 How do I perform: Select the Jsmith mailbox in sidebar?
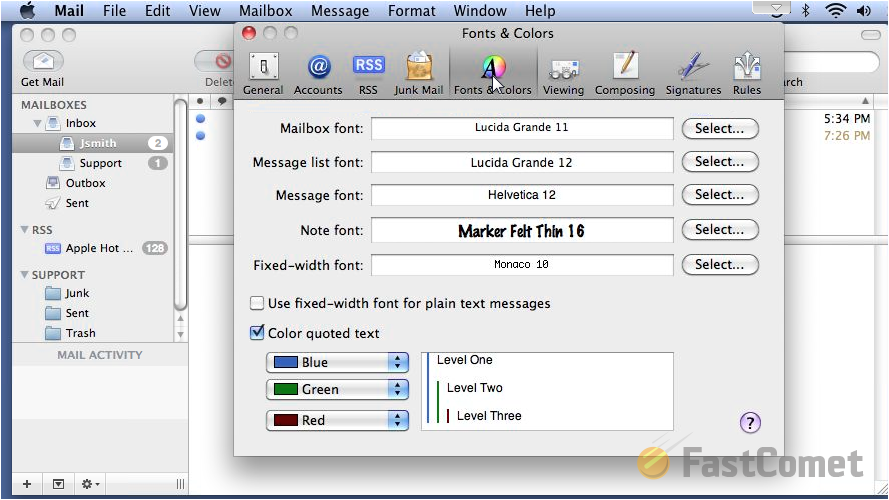click(98, 143)
